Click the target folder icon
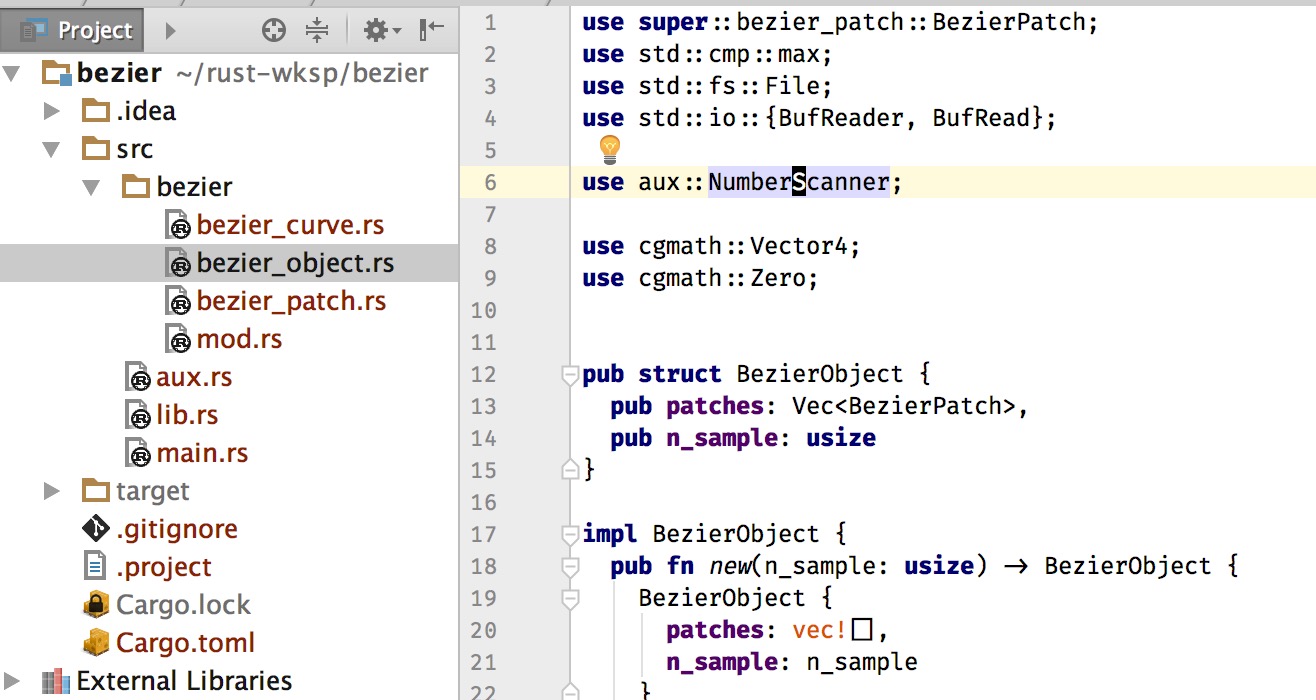The image size is (1316, 700). [x=96, y=490]
